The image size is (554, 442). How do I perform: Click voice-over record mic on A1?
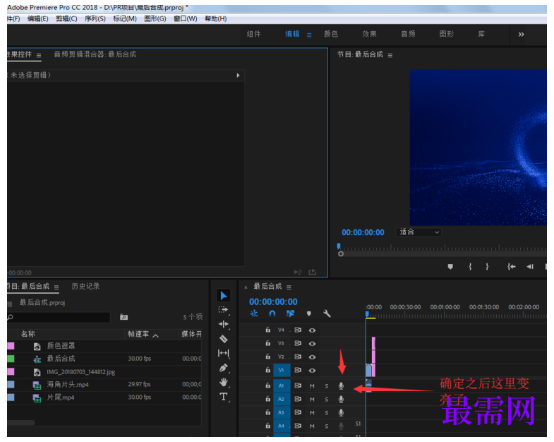(341, 386)
